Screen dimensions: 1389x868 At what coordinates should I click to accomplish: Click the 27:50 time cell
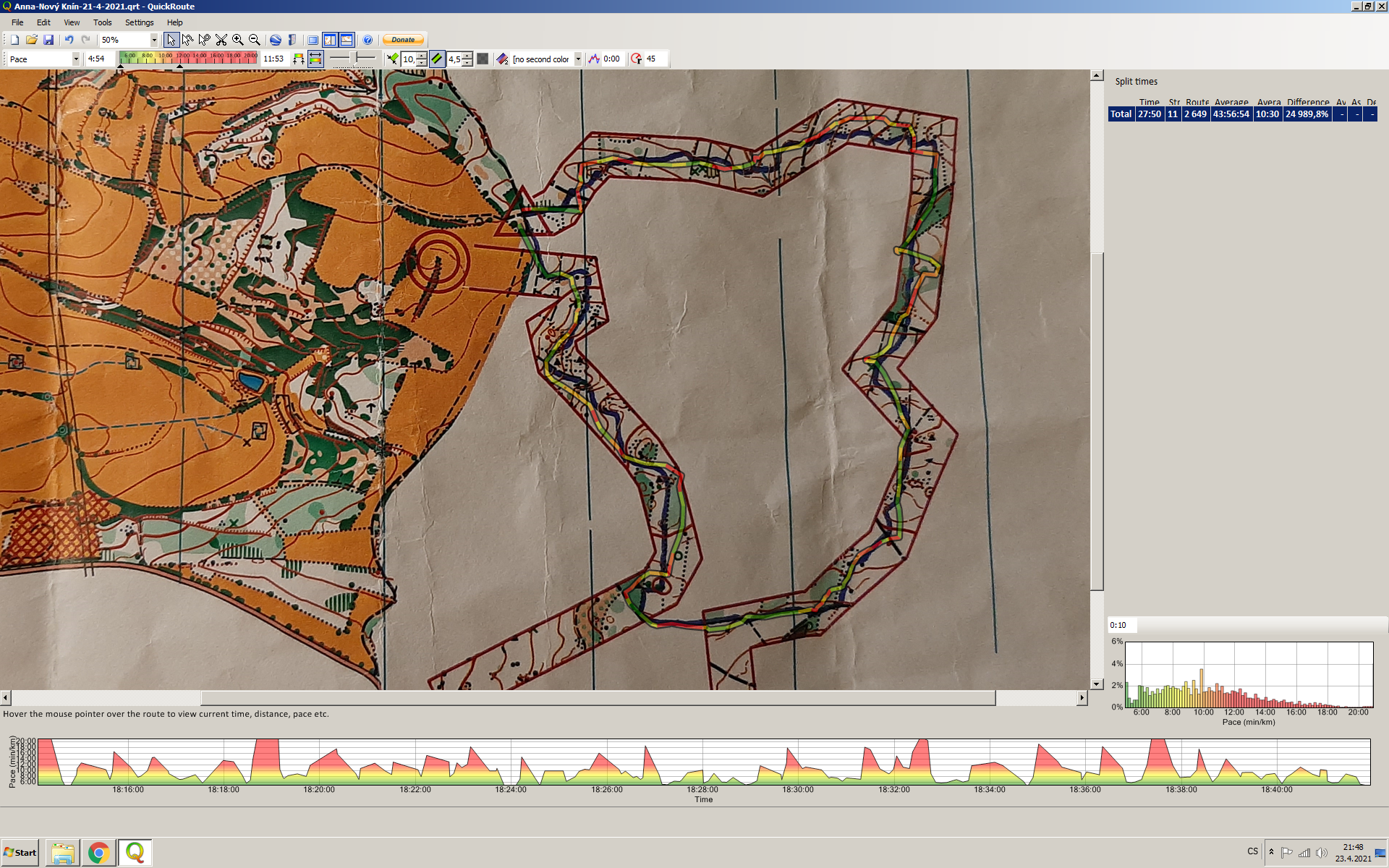tap(1149, 114)
